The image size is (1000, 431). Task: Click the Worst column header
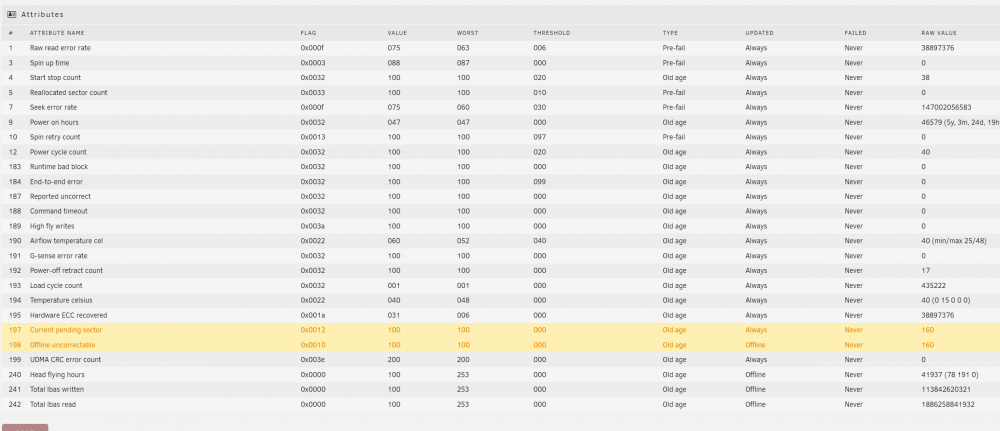pos(467,33)
